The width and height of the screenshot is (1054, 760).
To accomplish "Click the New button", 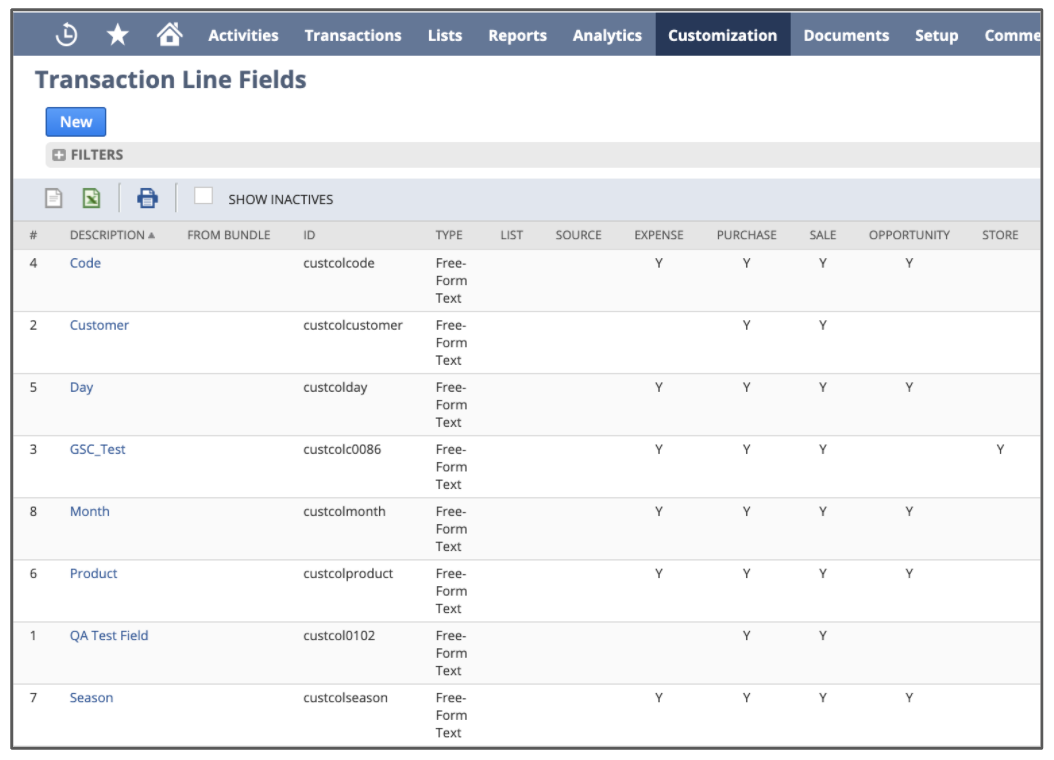I will pos(76,122).
